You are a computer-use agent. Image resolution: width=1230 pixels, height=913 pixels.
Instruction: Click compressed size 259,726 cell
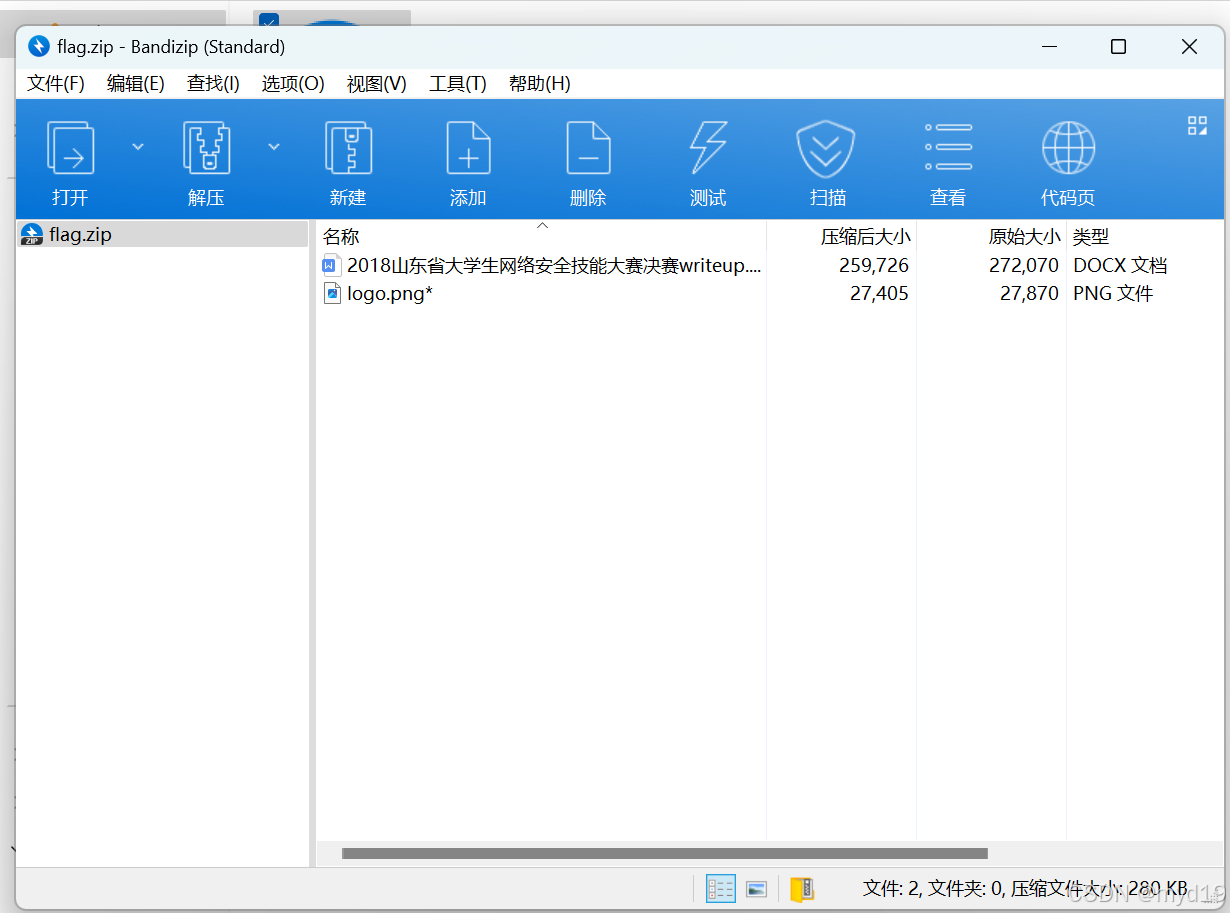(873, 265)
